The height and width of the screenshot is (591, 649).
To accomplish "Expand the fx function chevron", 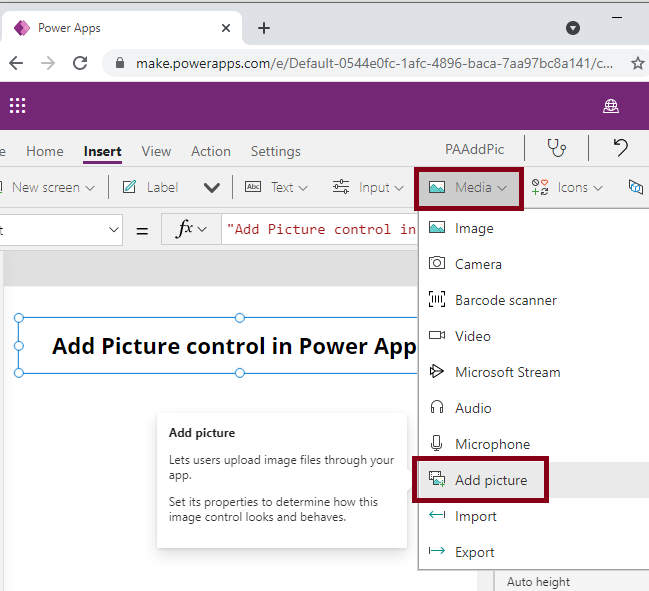I will [202, 229].
